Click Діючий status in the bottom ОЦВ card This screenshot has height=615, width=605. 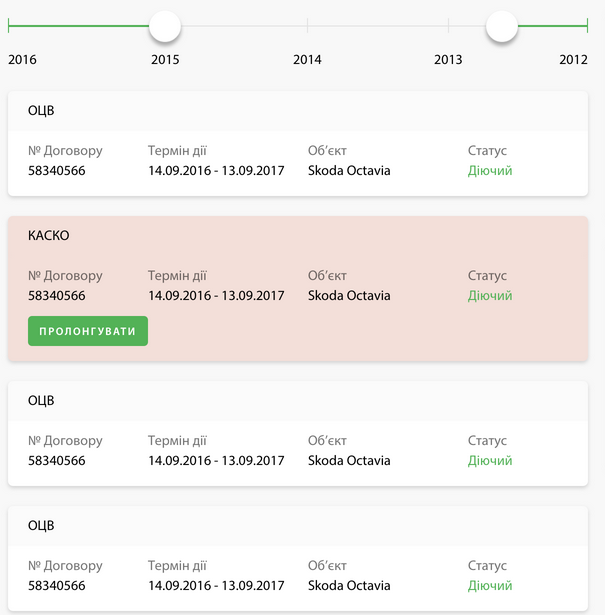click(489, 586)
